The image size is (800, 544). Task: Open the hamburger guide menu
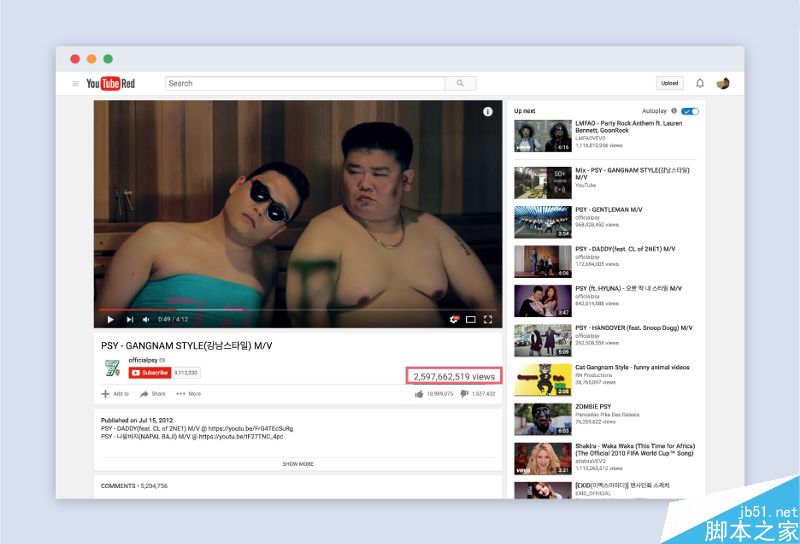click(76, 84)
